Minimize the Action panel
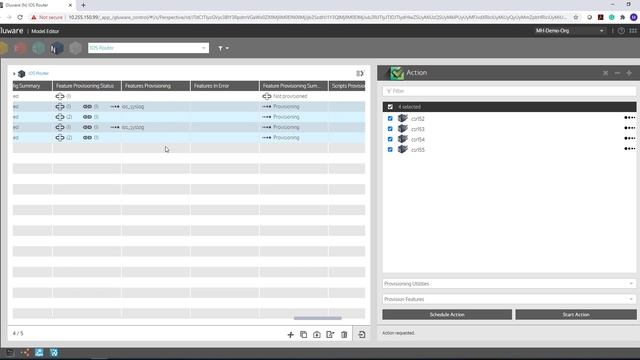The width and height of the screenshot is (640, 360). [x=617, y=73]
